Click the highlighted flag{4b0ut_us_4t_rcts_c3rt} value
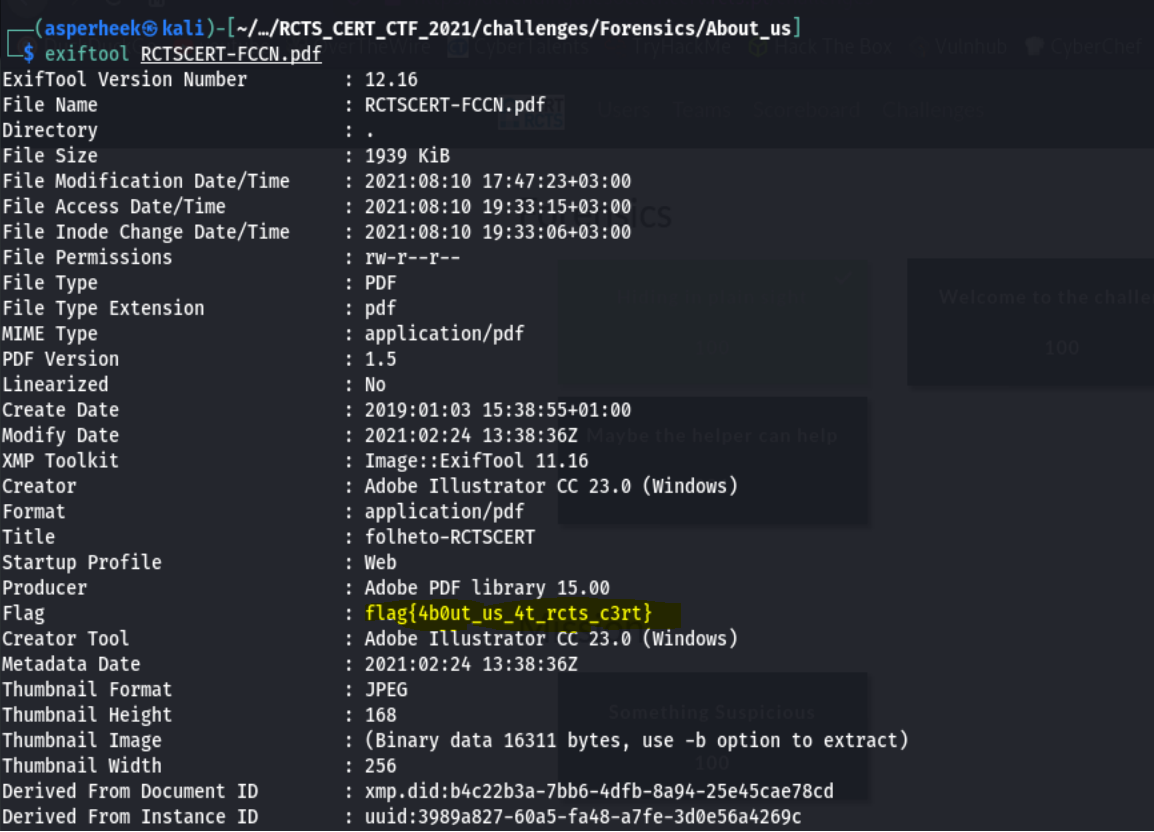The width and height of the screenshot is (1154, 832). [508, 613]
